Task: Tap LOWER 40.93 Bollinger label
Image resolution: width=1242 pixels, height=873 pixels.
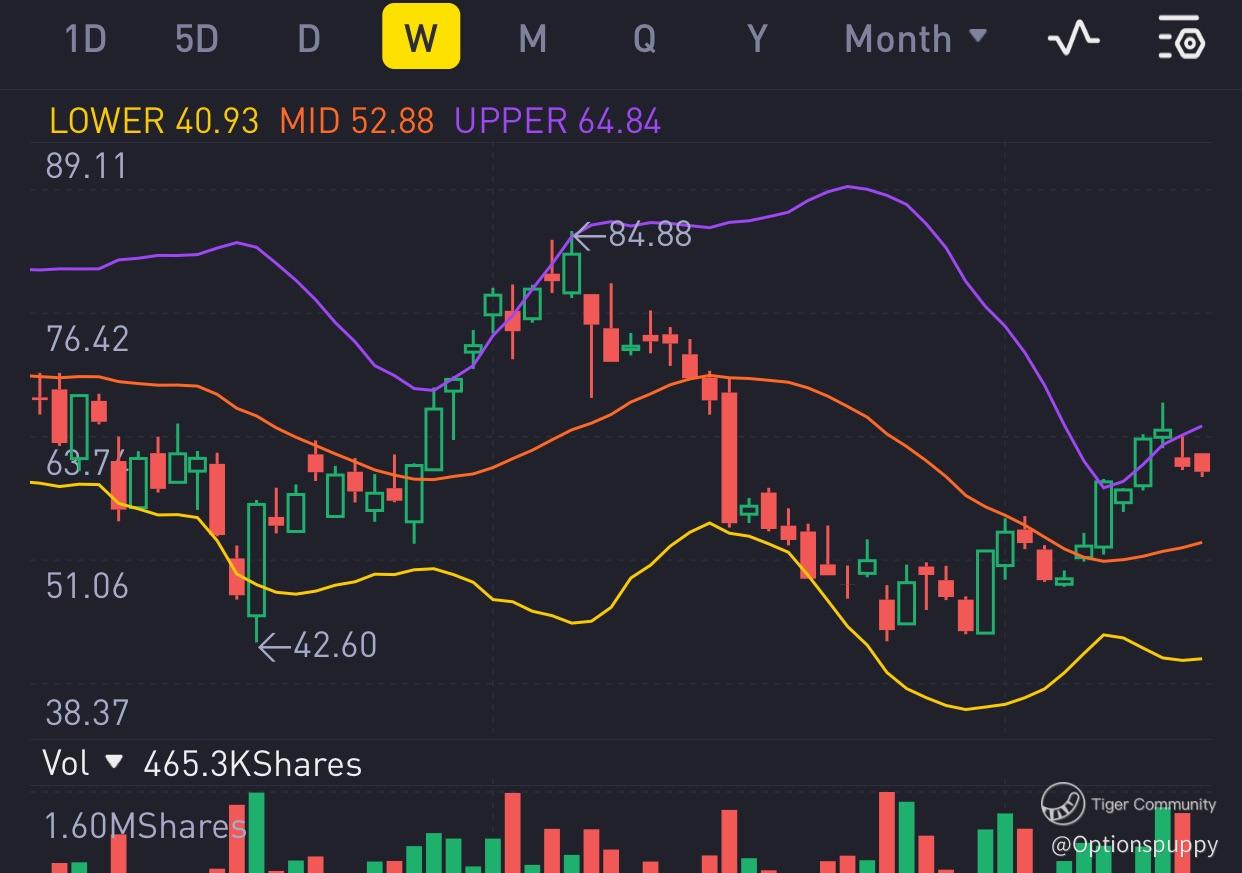Action: [154, 121]
